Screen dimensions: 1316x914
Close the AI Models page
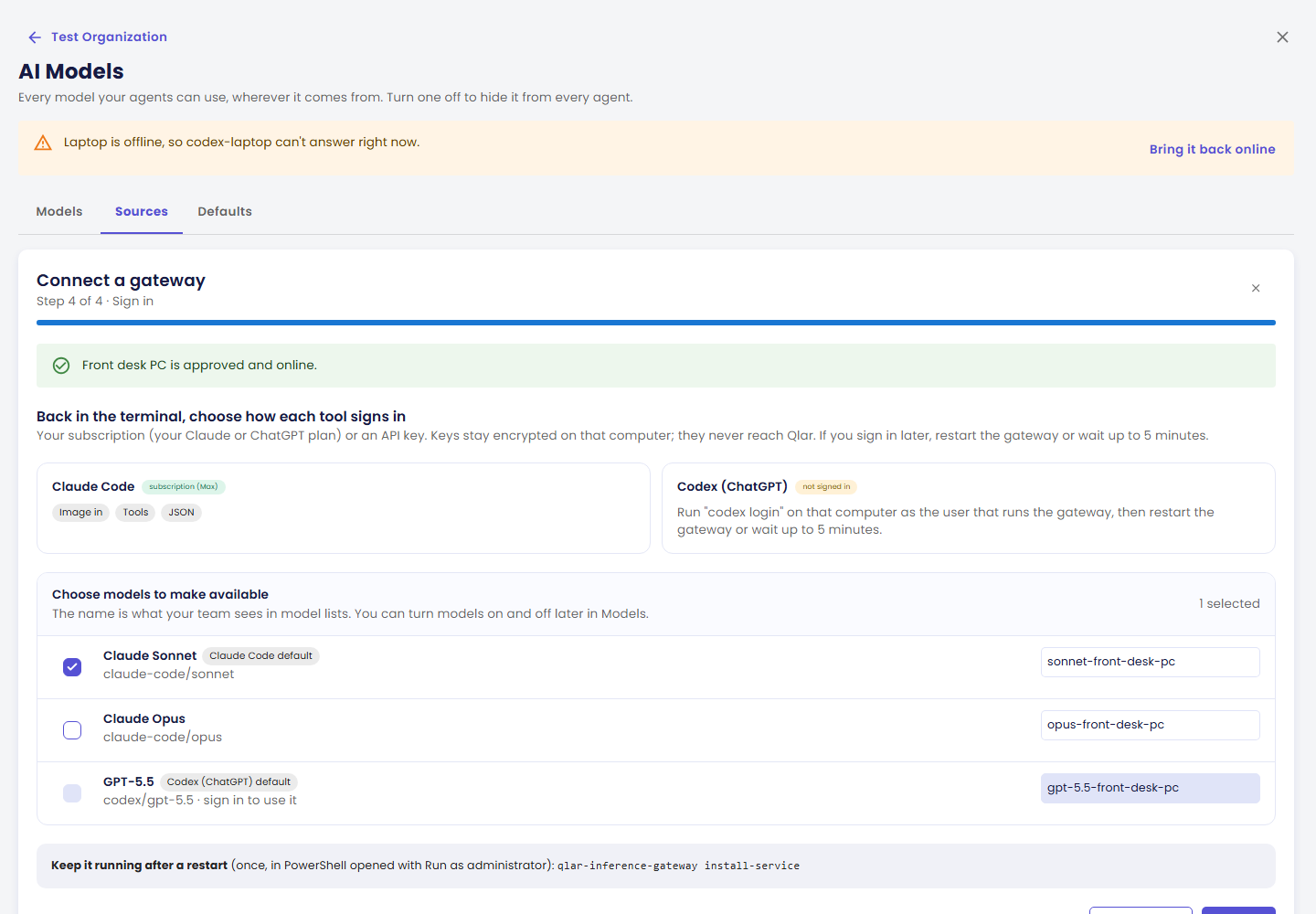(x=1282, y=37)
